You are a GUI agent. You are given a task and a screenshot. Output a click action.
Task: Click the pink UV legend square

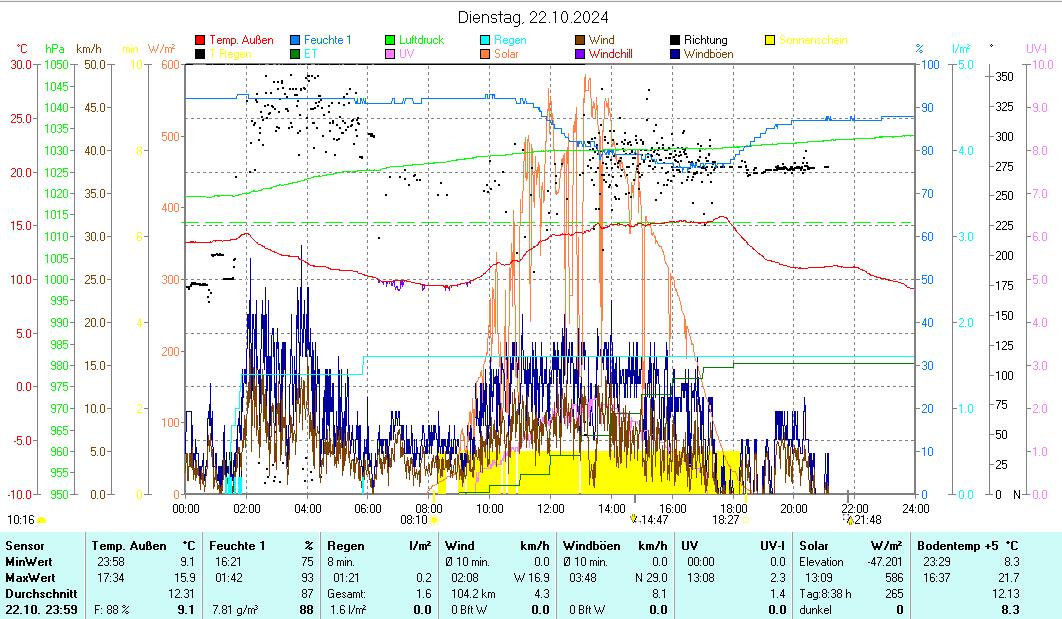[x=390, y=54]
